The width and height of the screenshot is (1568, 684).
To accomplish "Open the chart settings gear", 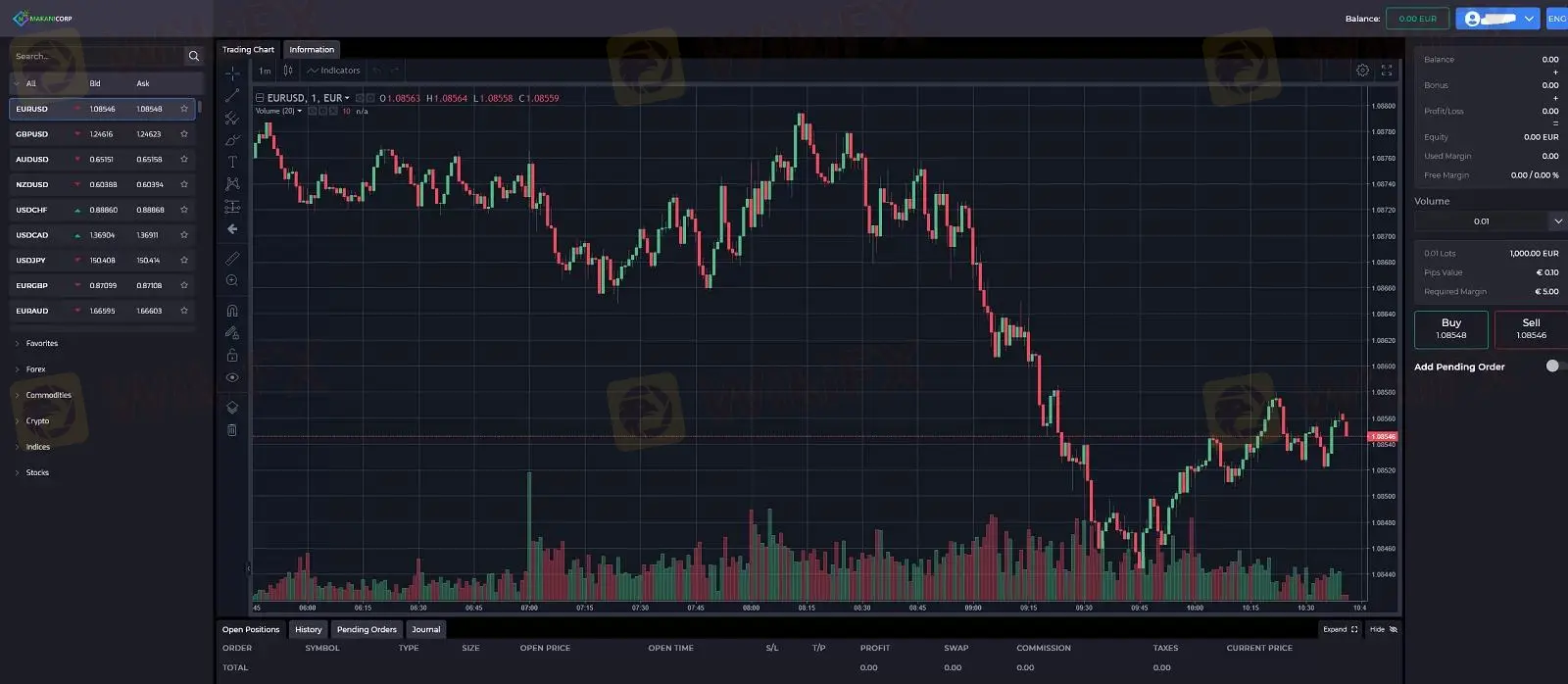I will 1362,70.
